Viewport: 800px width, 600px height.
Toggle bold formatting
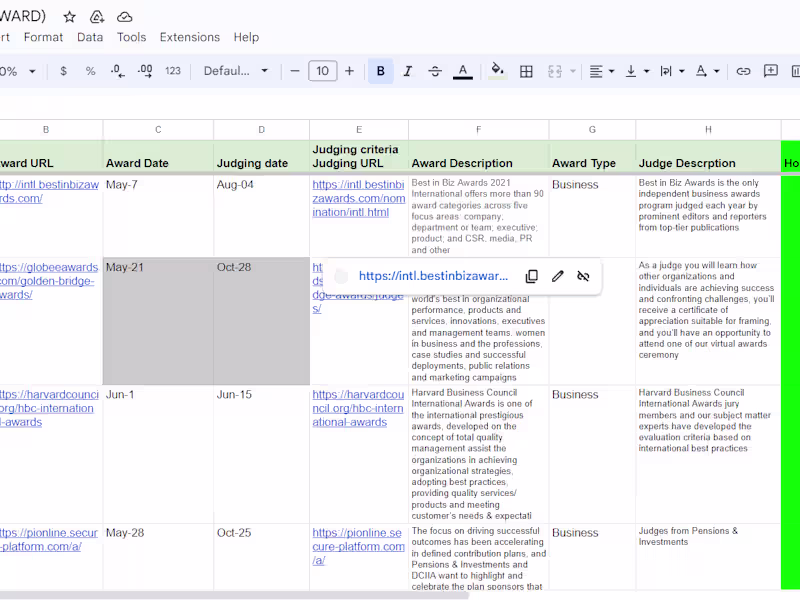click(380, 71)
